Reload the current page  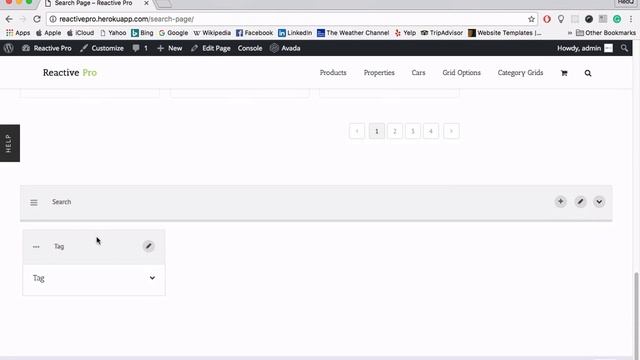pos(37,19)
